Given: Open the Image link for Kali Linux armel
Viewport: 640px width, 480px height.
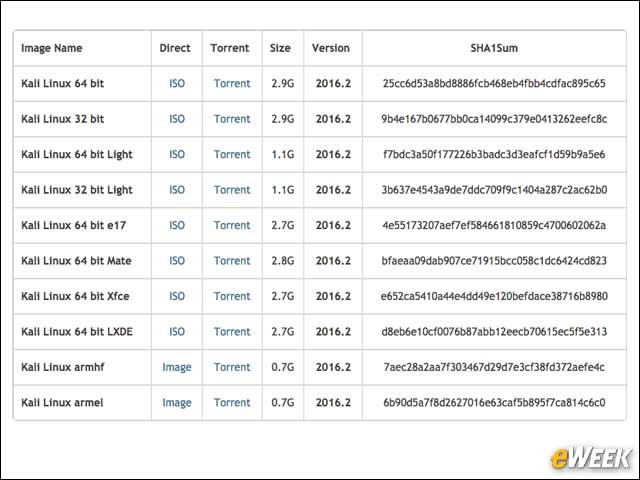Looking at the screenshot, I should 177,403.
